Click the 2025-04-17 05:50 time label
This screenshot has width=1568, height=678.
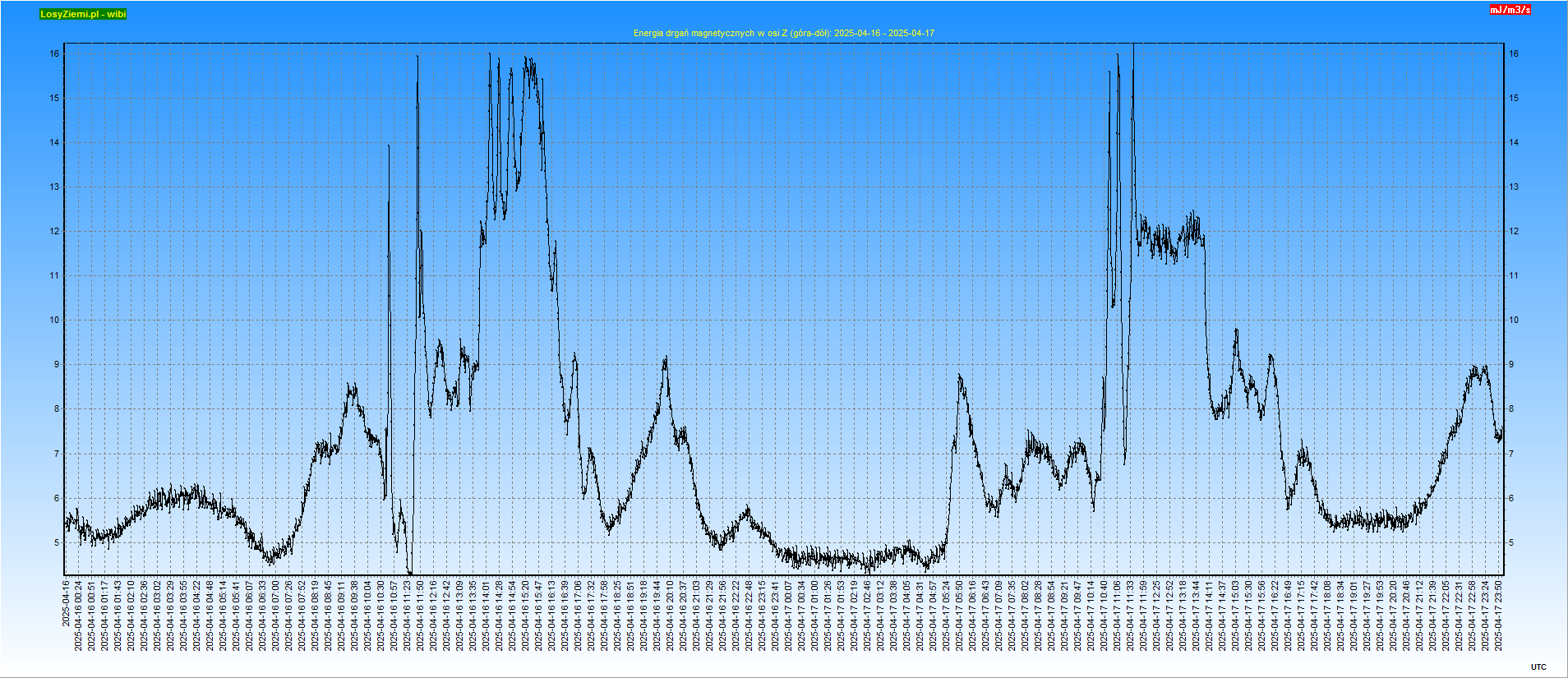click(x=960, y=616)
